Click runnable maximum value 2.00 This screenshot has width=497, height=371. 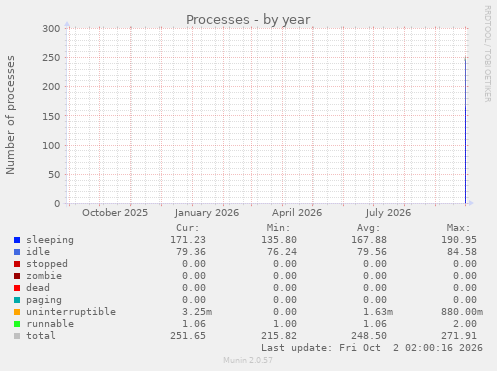point(465,324)
